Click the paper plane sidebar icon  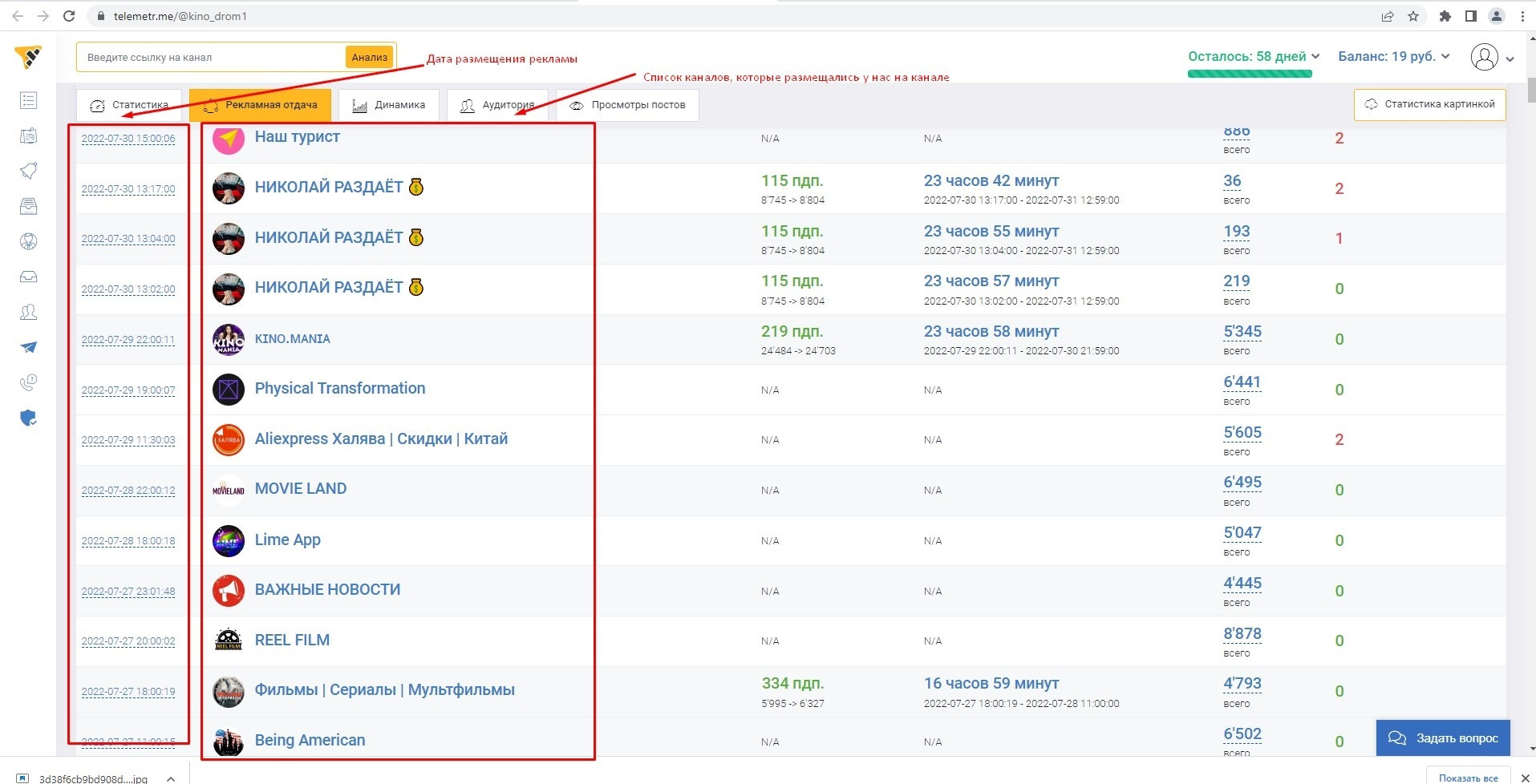click(x=28, y=347)
